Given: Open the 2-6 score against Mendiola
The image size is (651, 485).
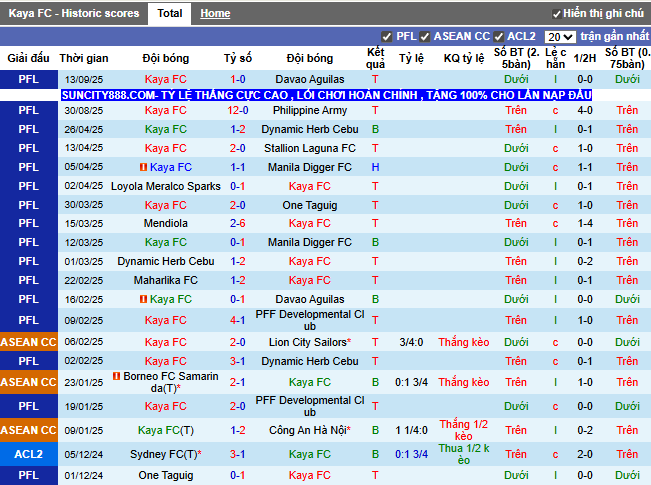Looking at the screenshot, I should pos(238,223).
